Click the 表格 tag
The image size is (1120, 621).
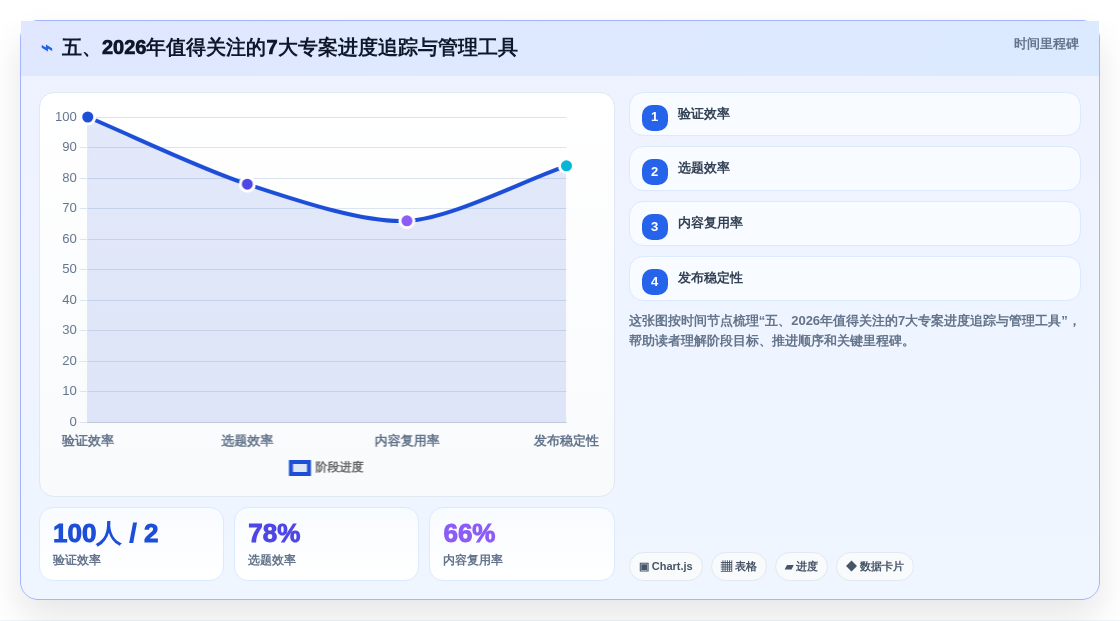[x=739, y=567]
